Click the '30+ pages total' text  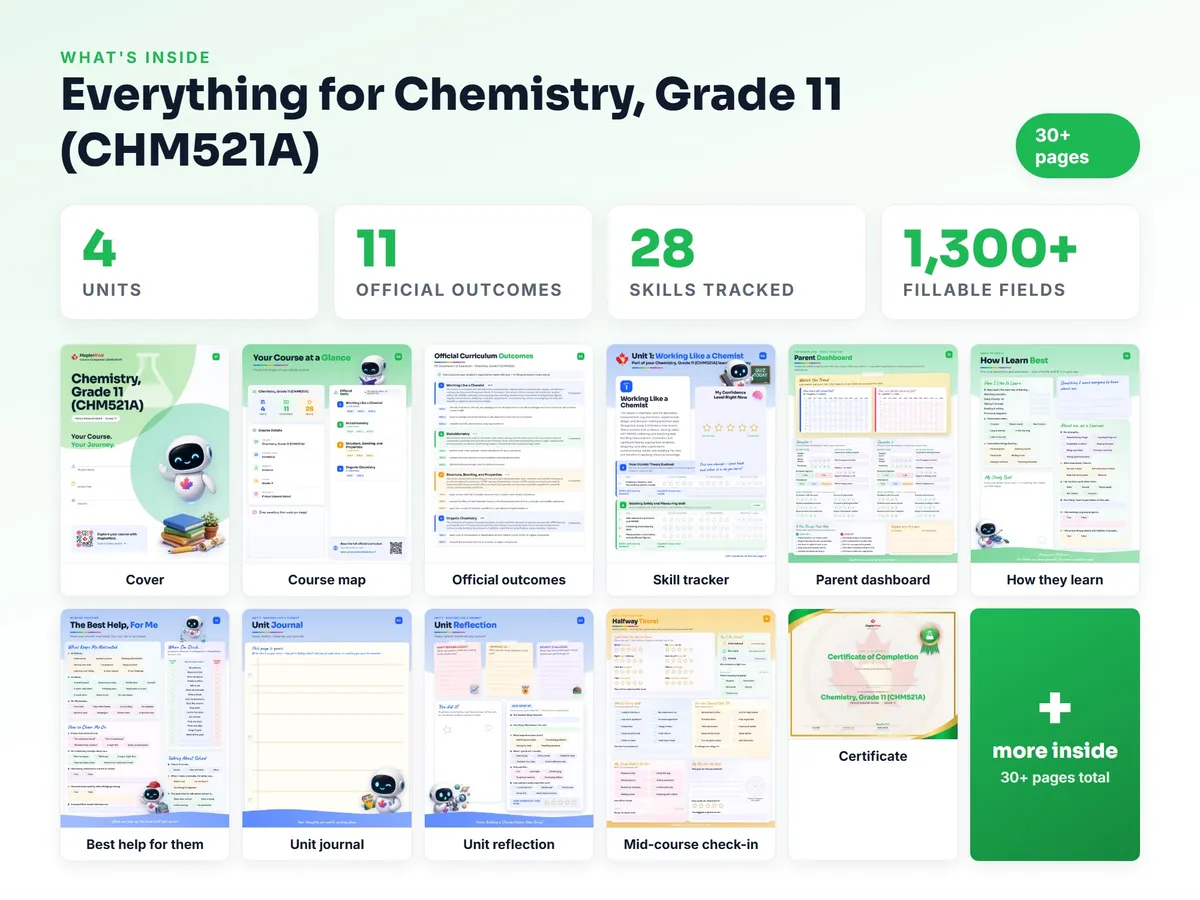(1055, 778)
